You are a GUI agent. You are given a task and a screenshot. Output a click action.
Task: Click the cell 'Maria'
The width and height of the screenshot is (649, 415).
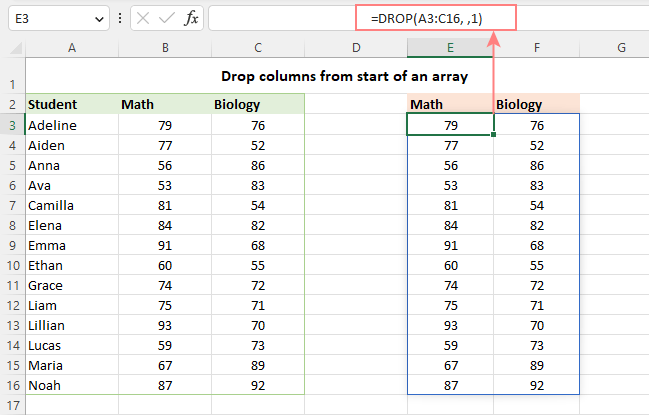tap(72, 365)
